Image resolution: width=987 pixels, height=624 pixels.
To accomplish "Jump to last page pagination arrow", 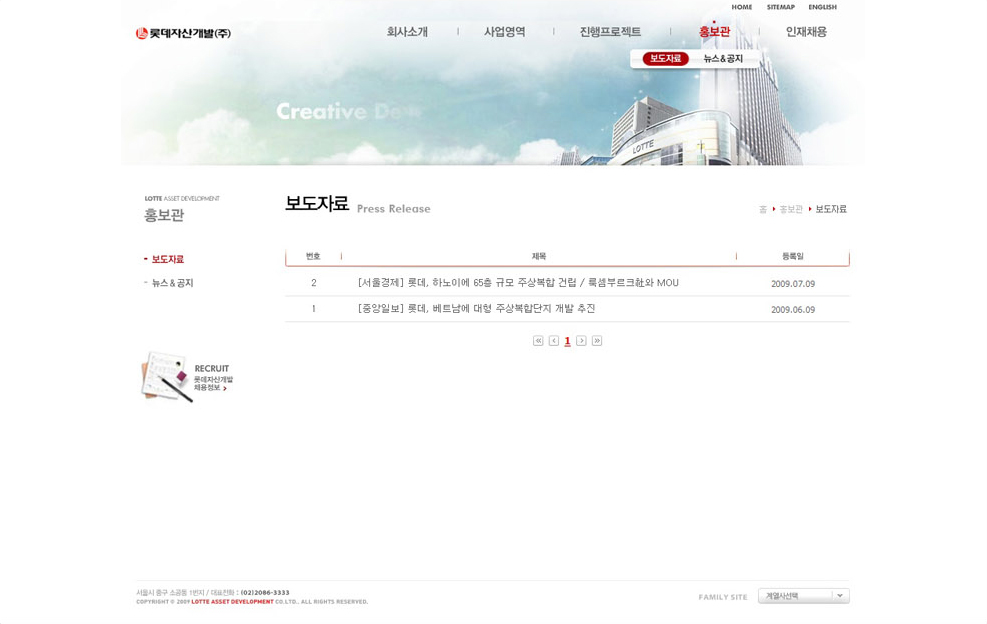I will pos(597,341).
